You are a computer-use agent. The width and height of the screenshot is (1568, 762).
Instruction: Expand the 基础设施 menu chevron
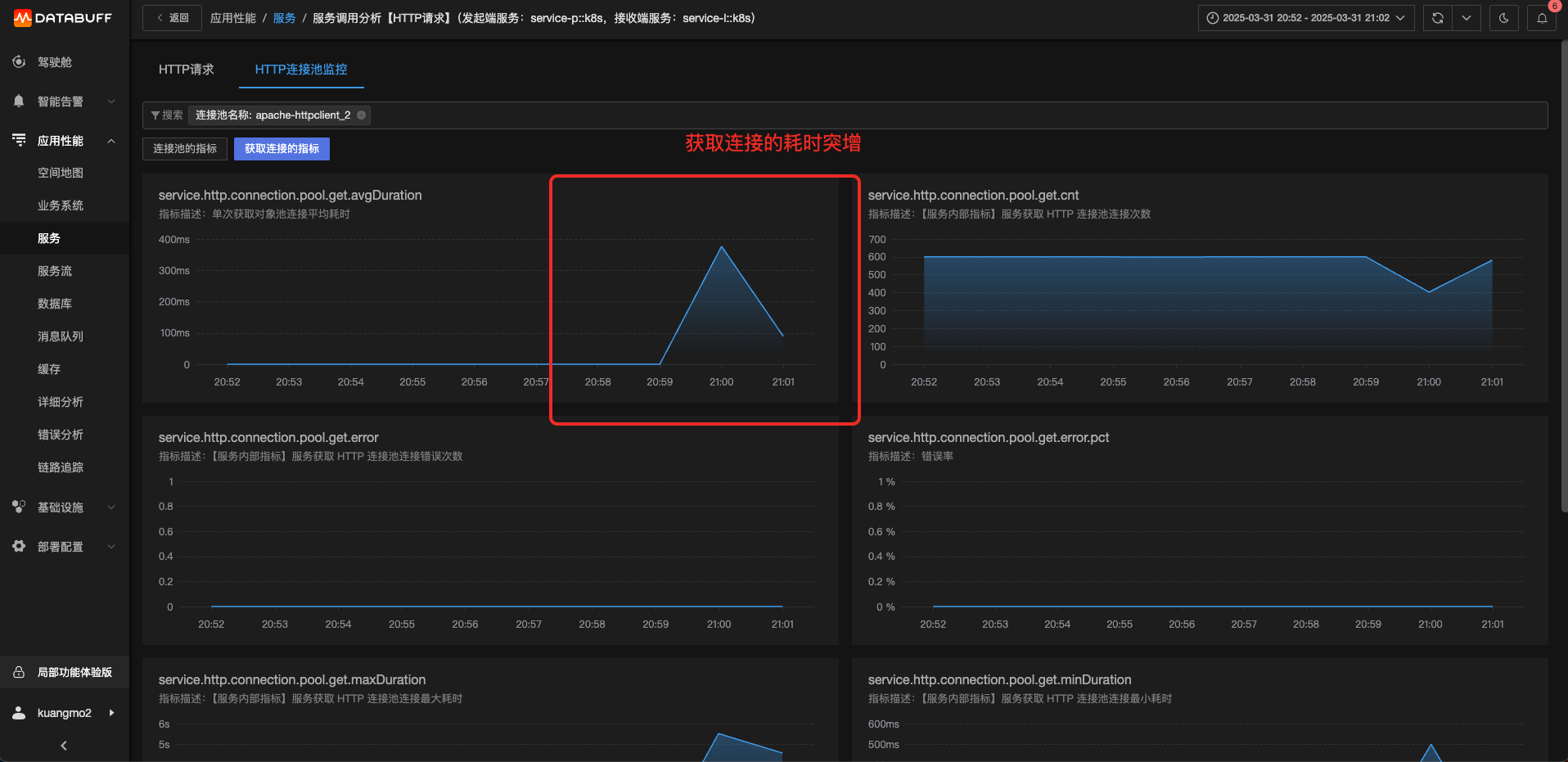click(x=111, y=507)
